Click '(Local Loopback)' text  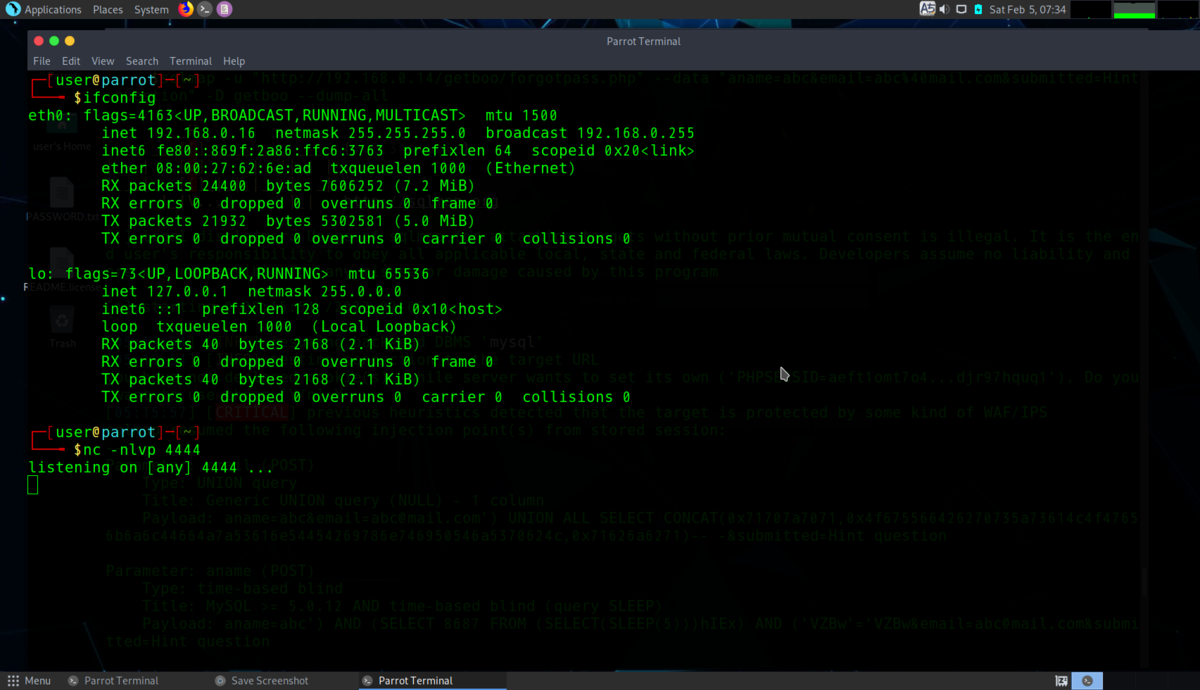click(384, 327)
